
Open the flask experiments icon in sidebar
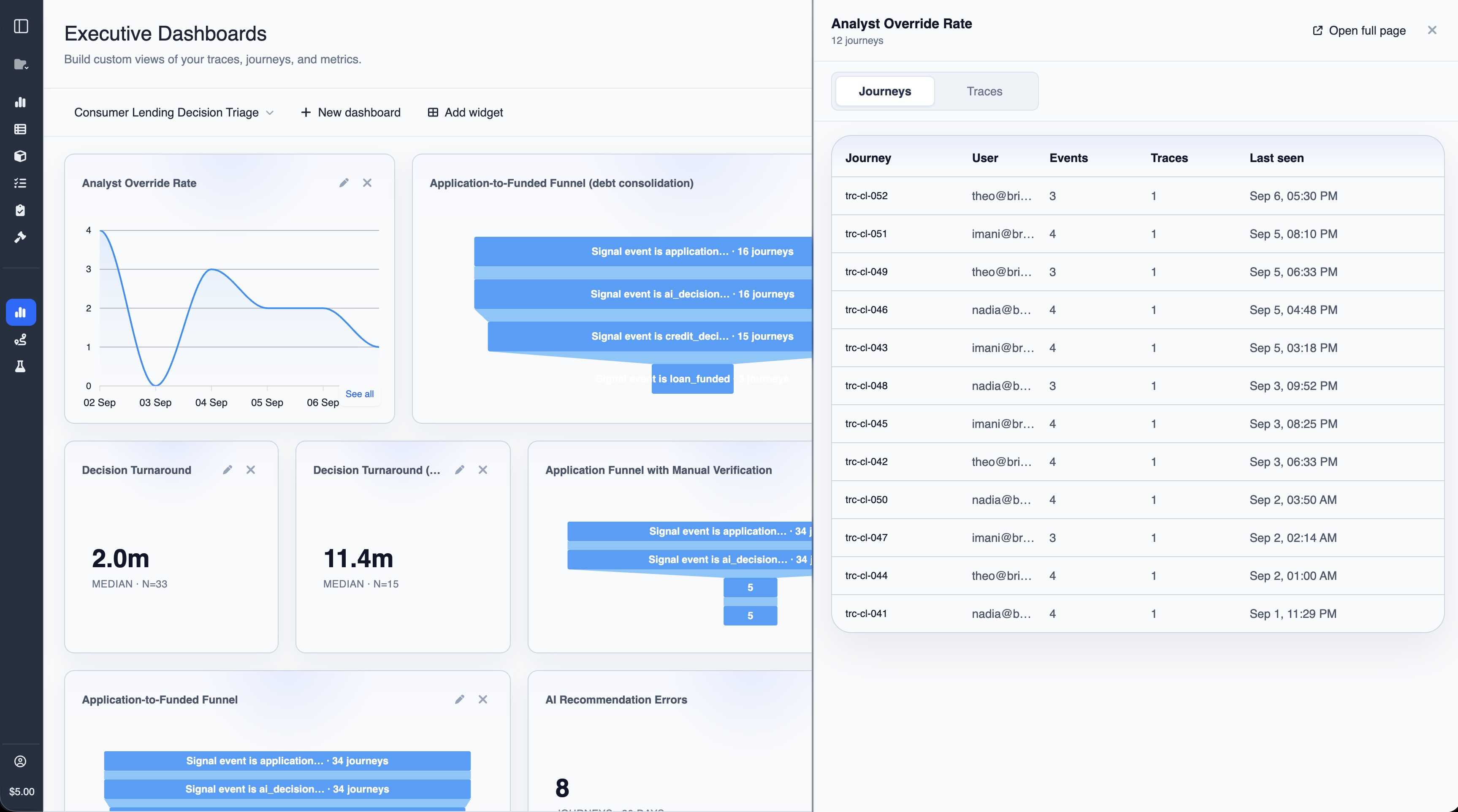20,367
